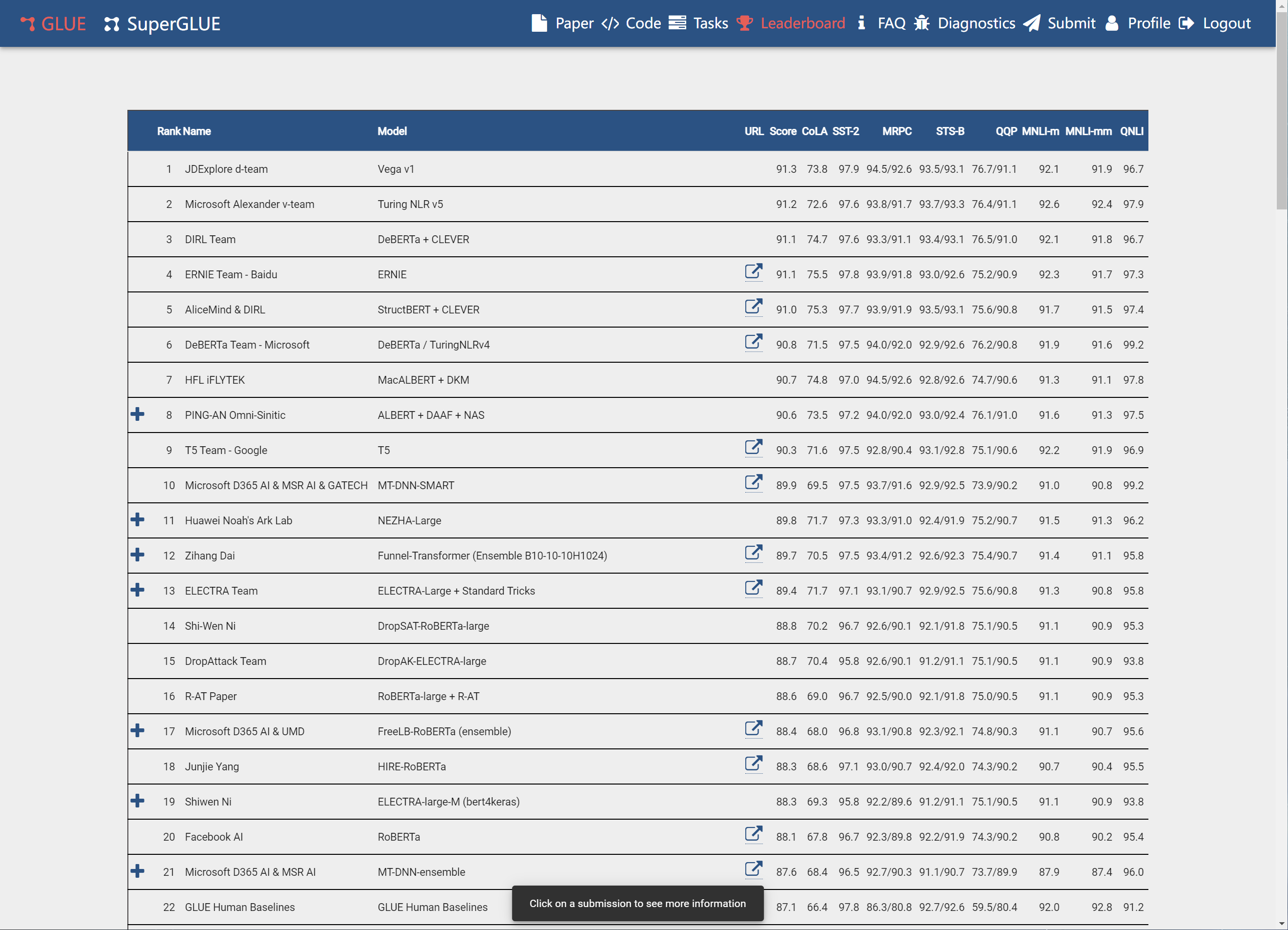Screen dimensions: 1288x930
Task: Click the QQP column header
Action: [1006, 131]
